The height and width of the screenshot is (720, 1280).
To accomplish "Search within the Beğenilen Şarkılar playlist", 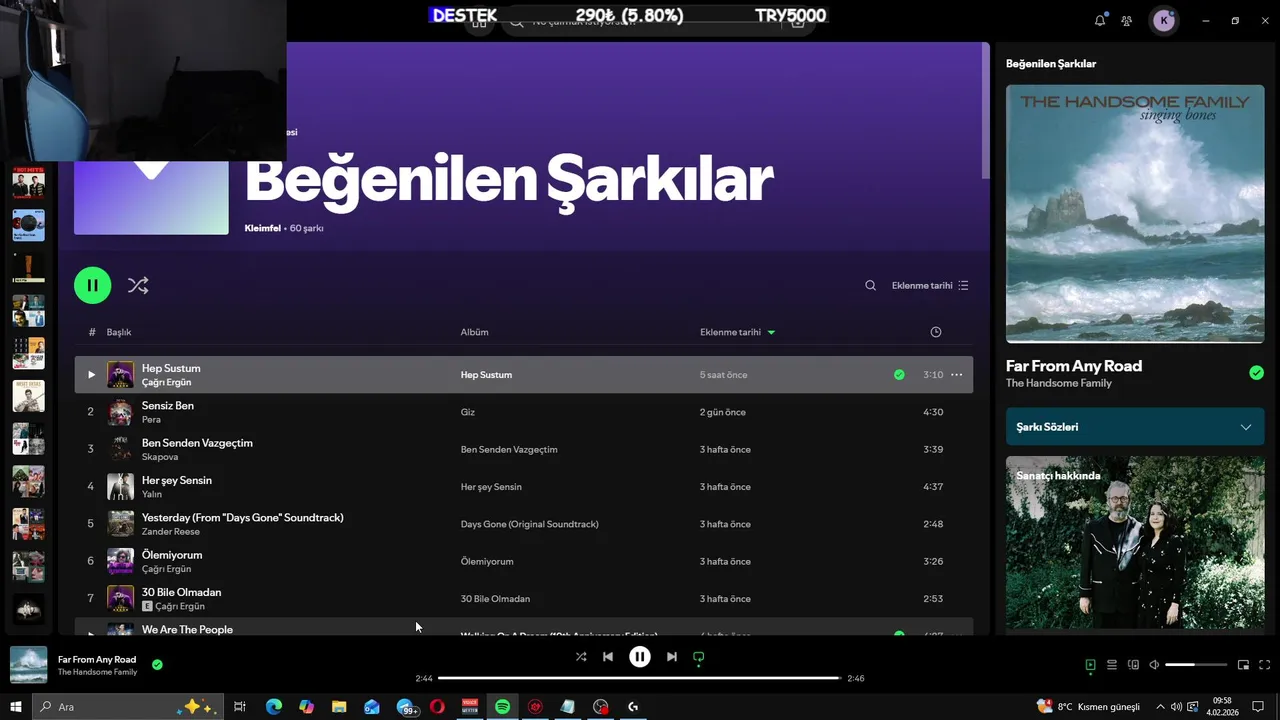I will (870, 285).
